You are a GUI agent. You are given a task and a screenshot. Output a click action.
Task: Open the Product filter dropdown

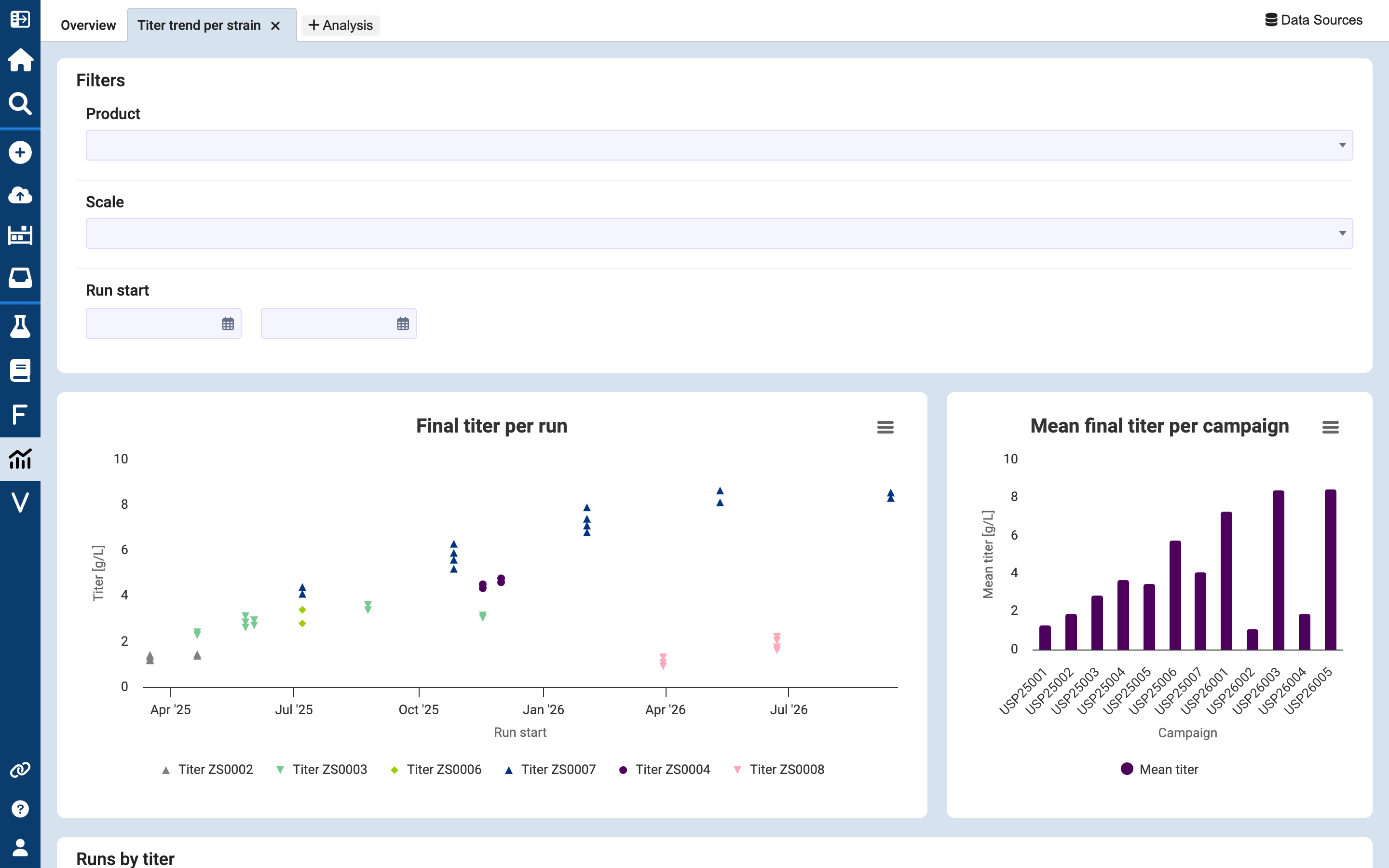point(719,145)
